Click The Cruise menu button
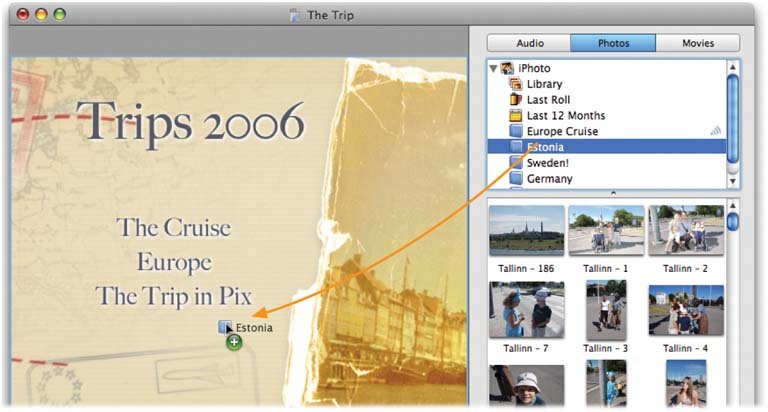This screenshot has width=768, height=412. (174, 227)
